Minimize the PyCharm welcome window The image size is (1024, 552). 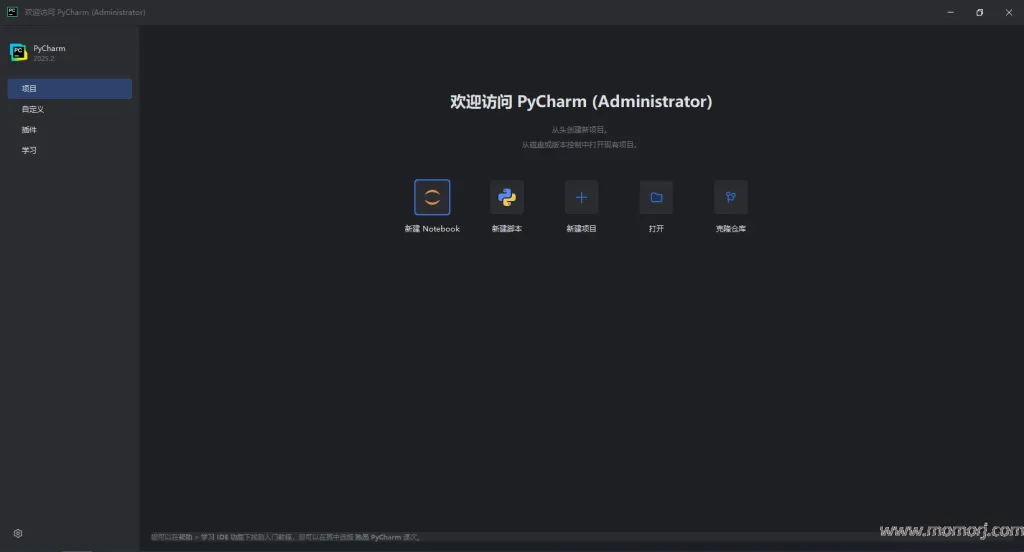(x=950, y=12)
